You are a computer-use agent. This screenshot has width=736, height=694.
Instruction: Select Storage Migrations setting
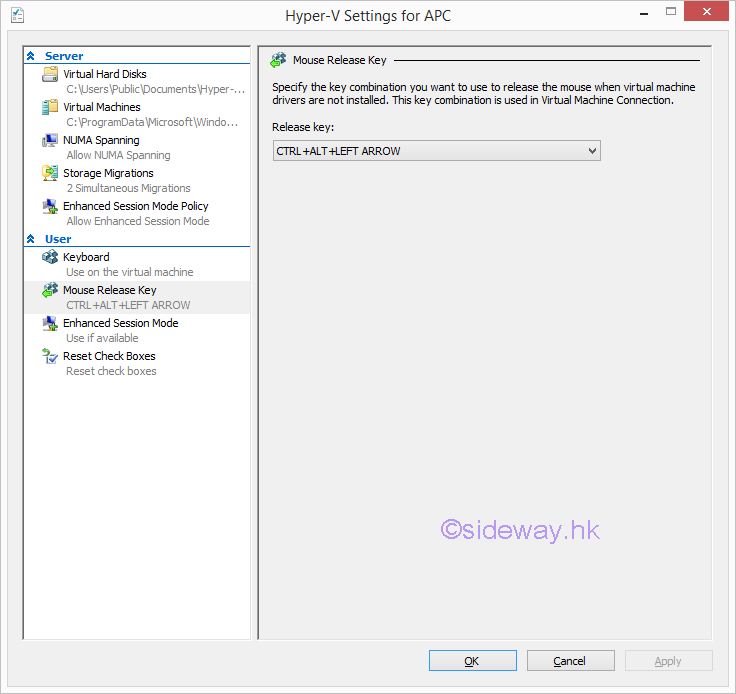[x=108, y=173]
